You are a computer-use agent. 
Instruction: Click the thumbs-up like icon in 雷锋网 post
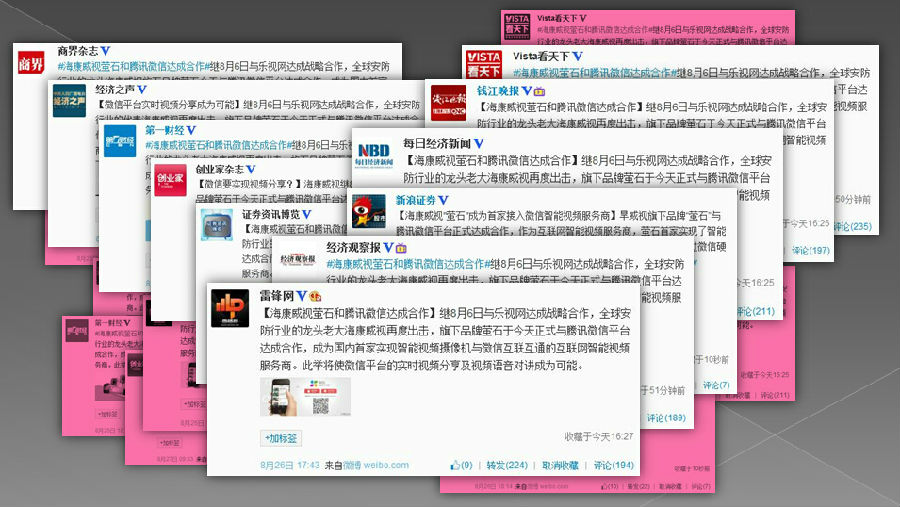tap(455, 465)
